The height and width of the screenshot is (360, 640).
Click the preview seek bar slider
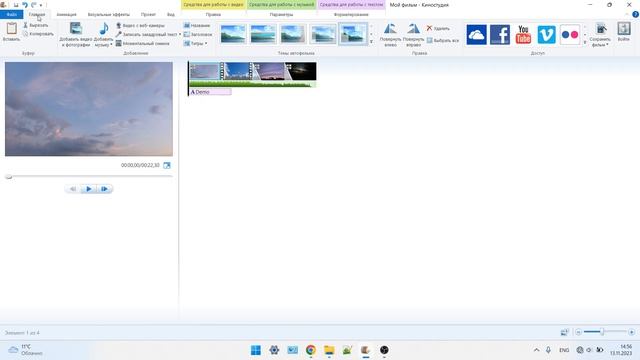(9, 176)
